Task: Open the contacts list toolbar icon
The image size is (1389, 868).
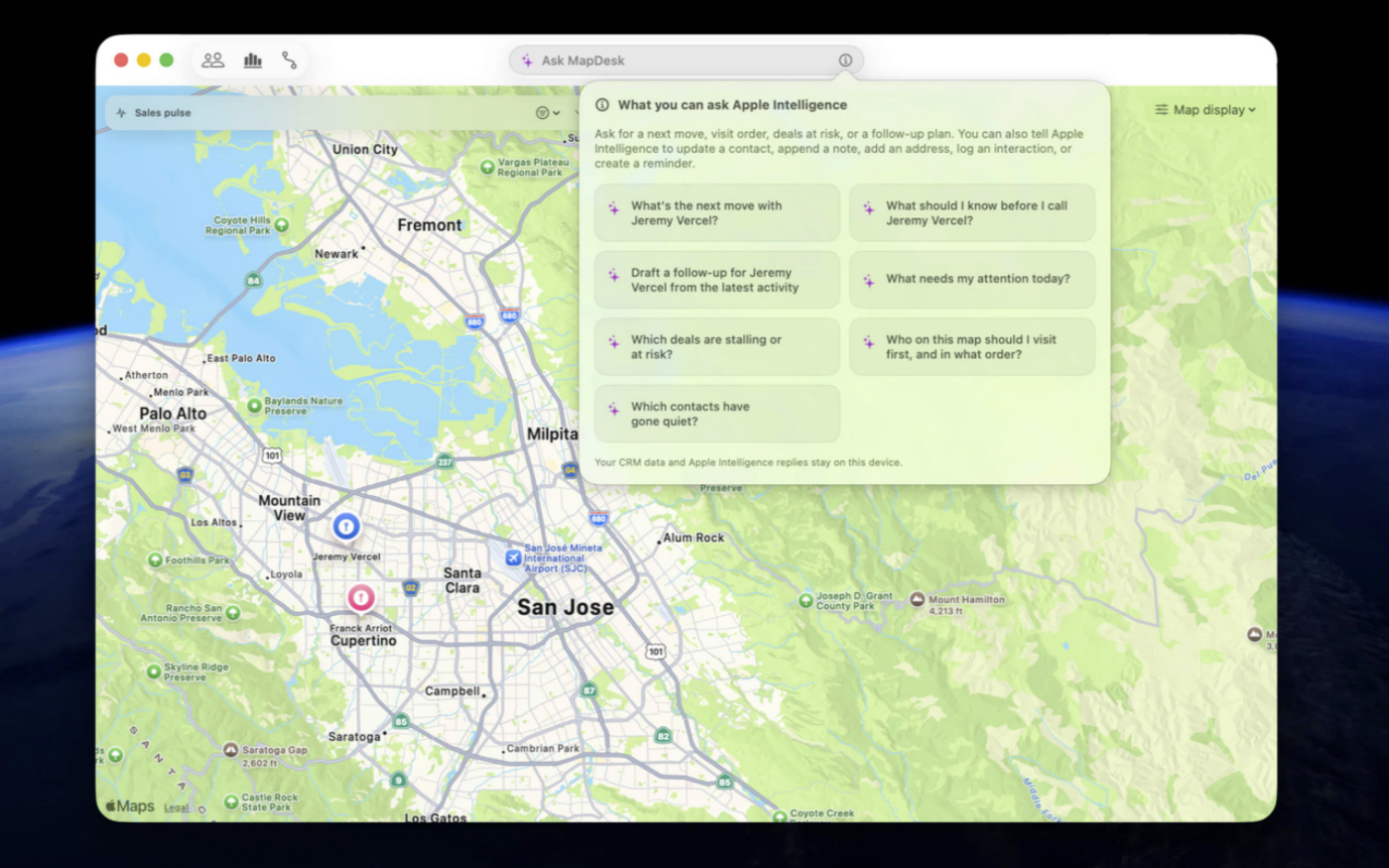Action: click(213, 61)
